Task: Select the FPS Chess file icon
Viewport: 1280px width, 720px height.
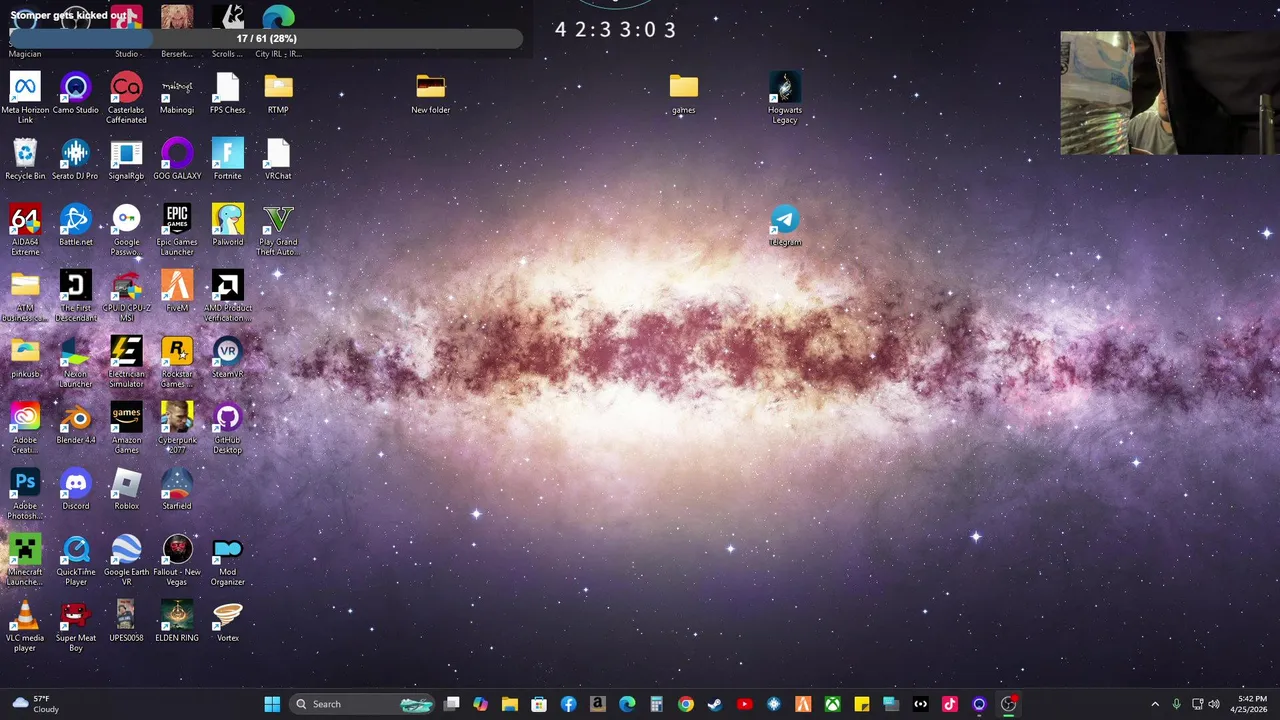Action: pyautogui.click(x=227, y=94)
